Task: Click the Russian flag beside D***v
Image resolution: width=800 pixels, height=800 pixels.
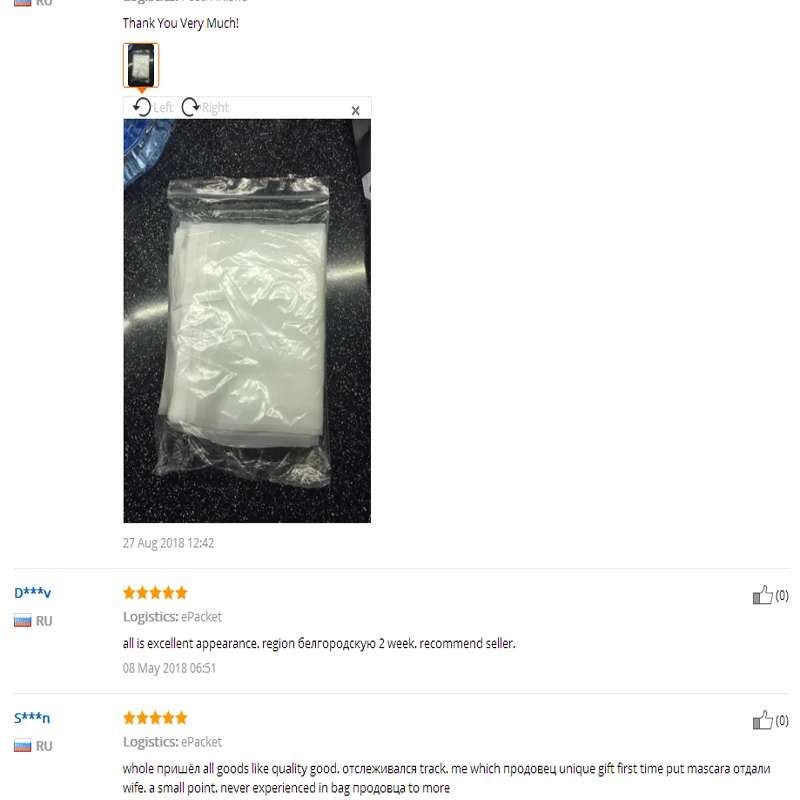Action: (22, 620)
